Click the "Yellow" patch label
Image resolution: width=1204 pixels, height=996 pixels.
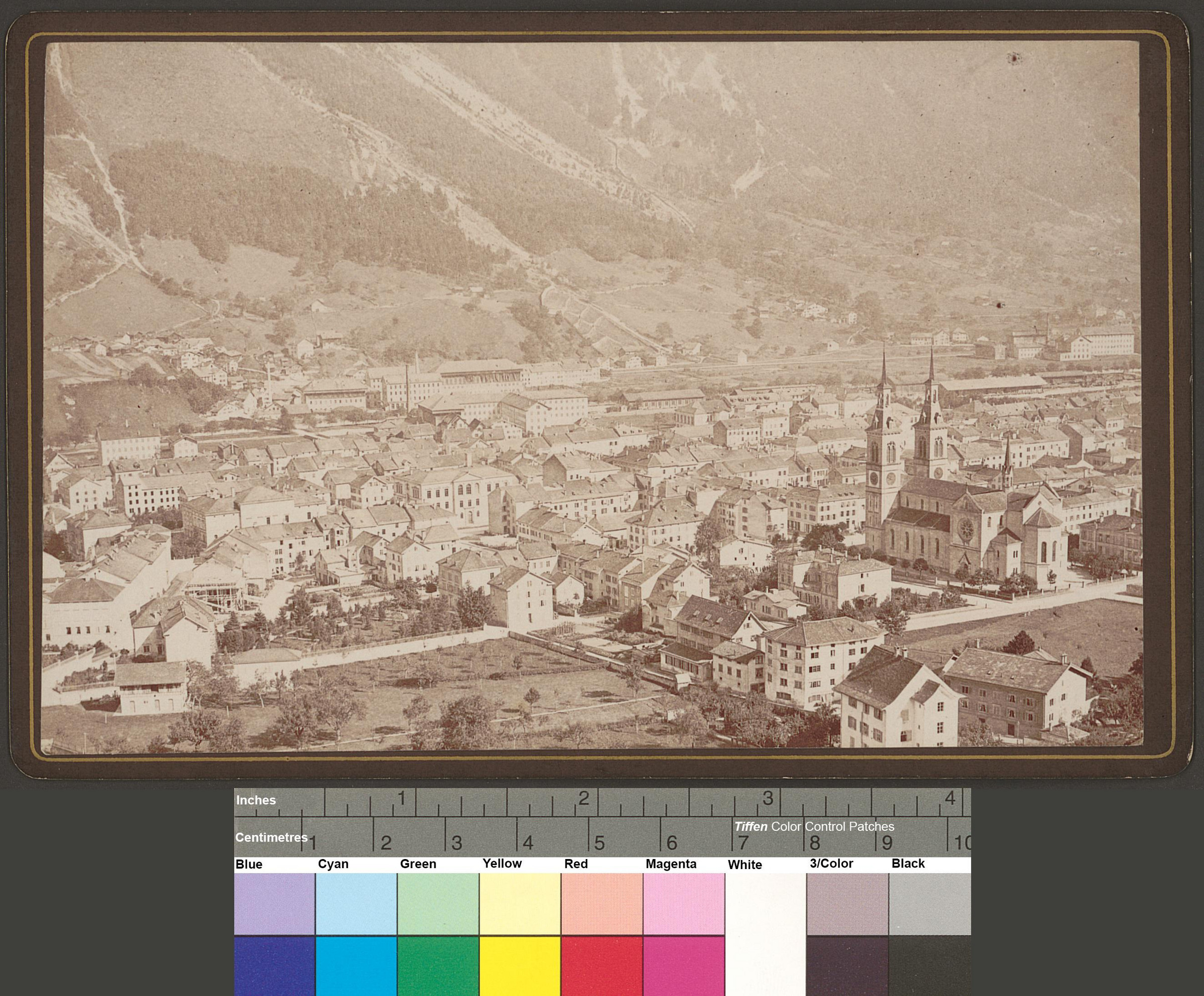point(502,863)
